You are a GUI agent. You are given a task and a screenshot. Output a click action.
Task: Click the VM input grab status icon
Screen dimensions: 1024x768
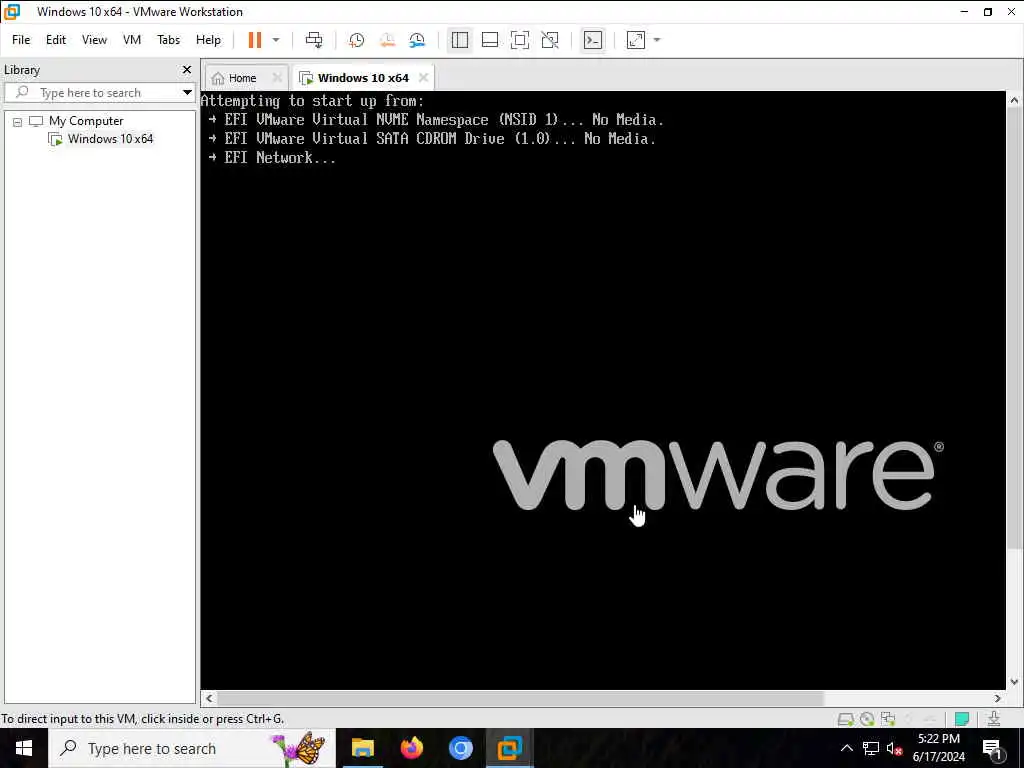pos(994,719)
